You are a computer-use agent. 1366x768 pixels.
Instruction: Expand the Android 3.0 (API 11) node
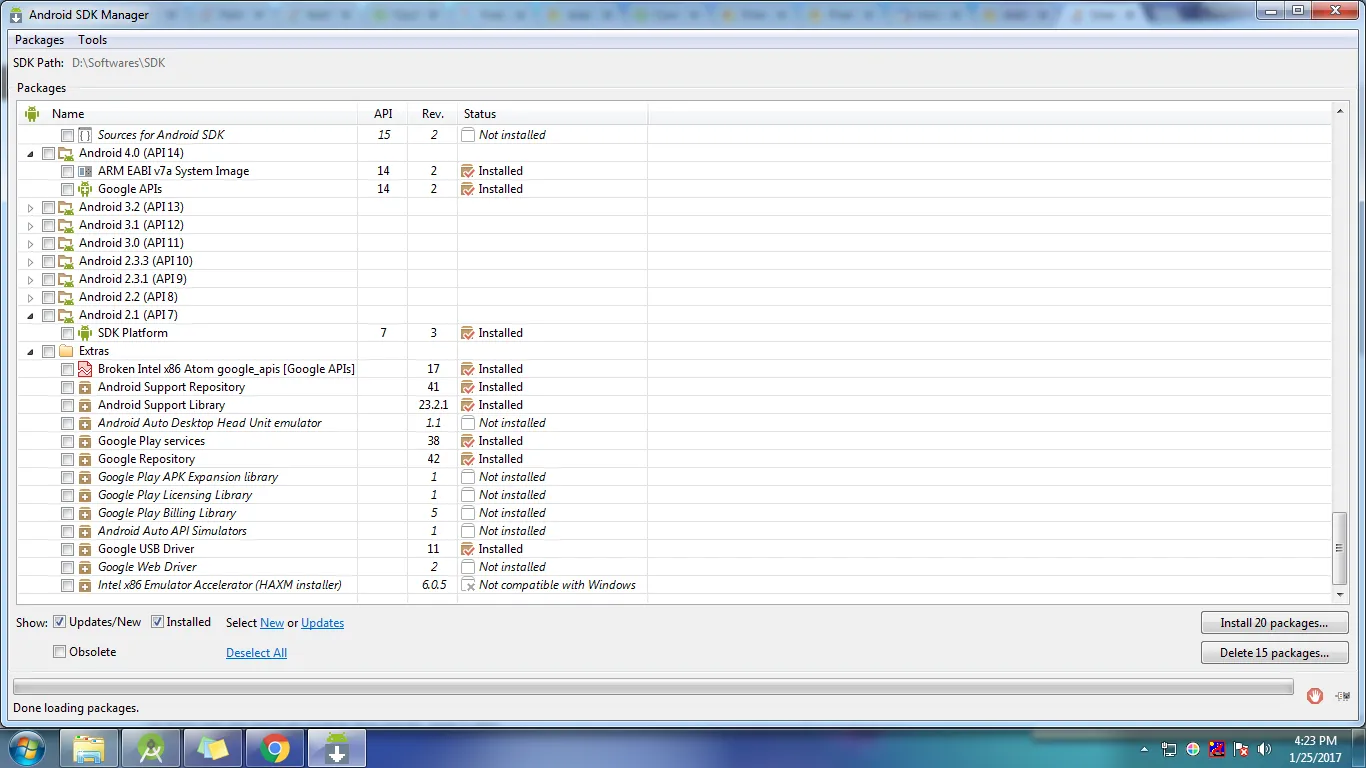click(30, 244)
